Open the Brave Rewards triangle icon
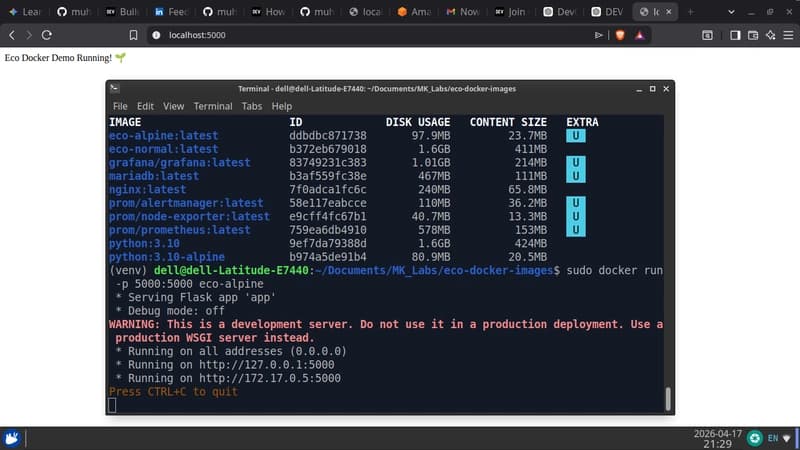The height and width of the screenshot is (450, 800). pyautogui.click(x=640, y=35)
